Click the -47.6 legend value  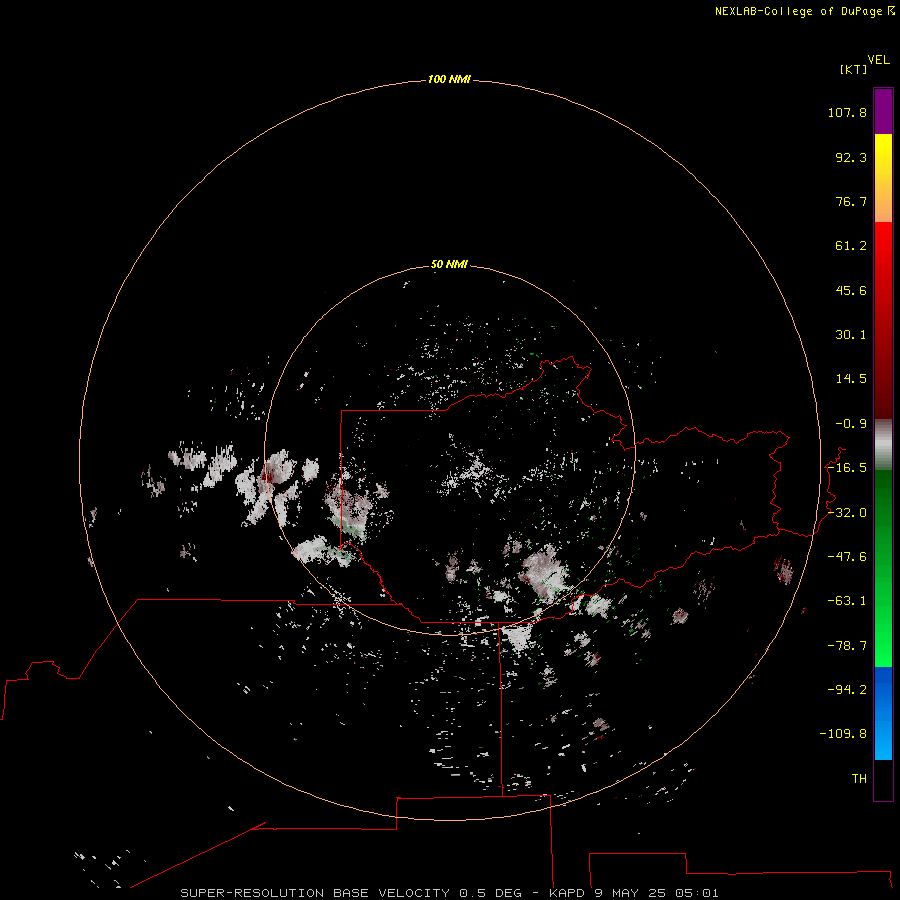pyautogui.click(x=847, y=557)
